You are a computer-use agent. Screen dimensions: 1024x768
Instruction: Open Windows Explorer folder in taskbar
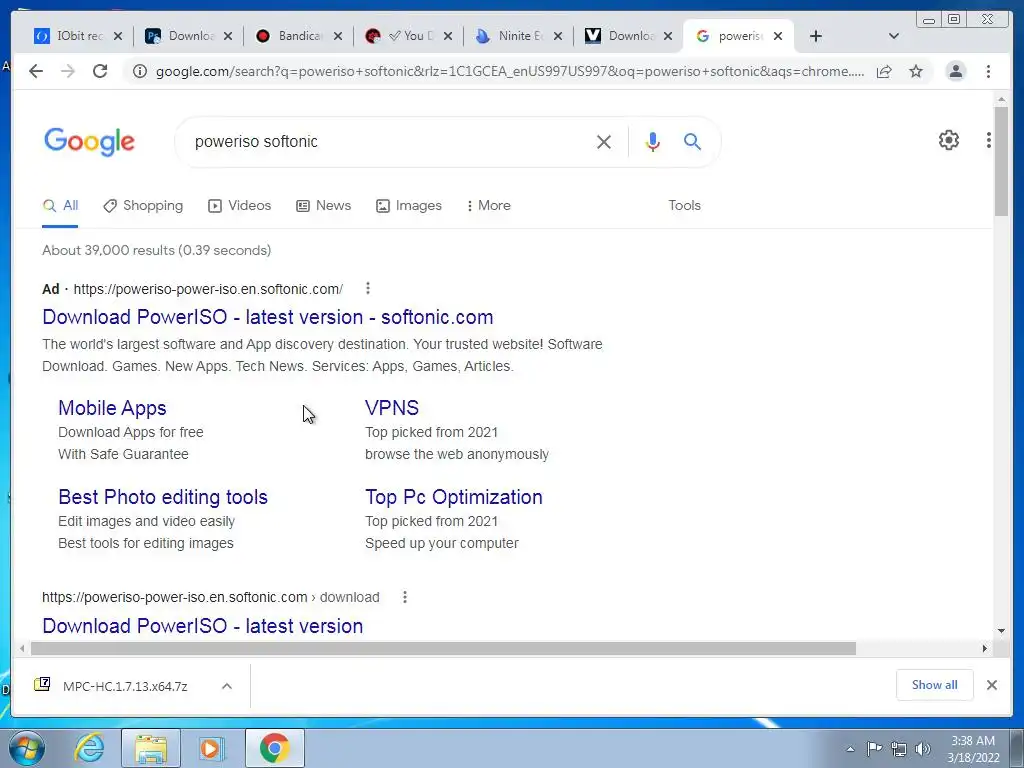[x=151, y=748]
